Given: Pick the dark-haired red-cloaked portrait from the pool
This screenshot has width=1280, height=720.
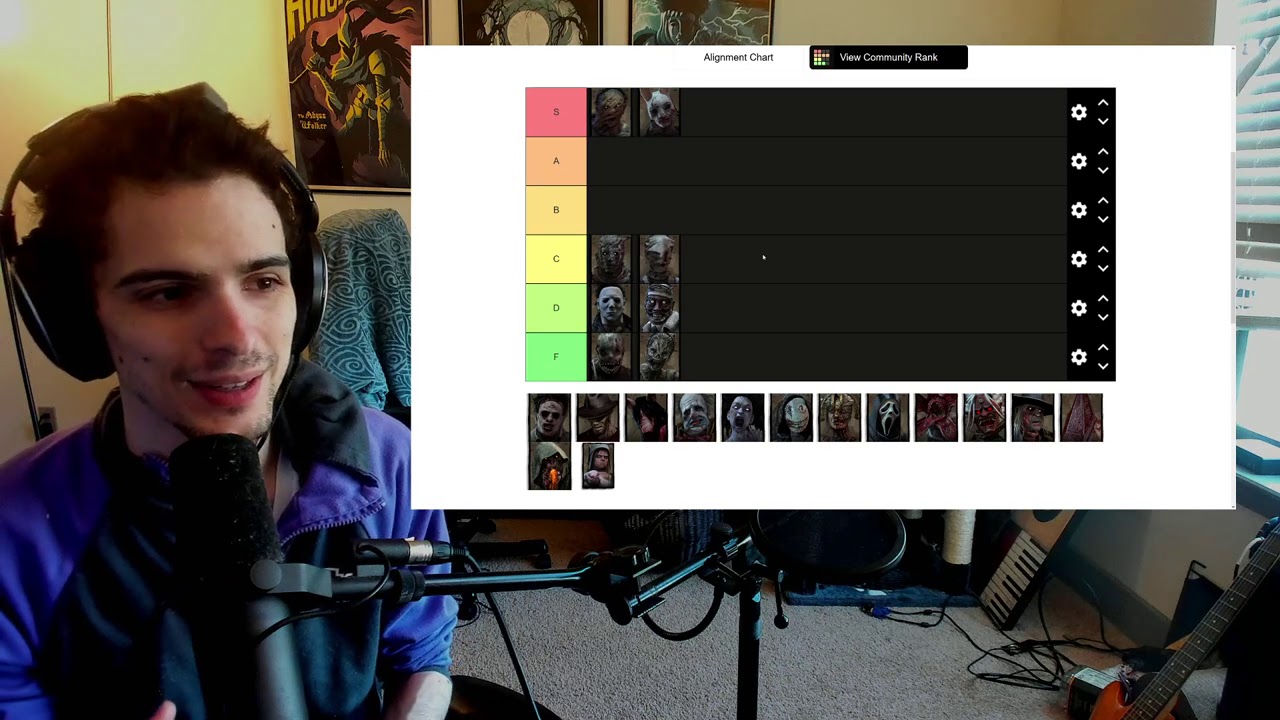Looking at the screenshot, I should point(646,417).
